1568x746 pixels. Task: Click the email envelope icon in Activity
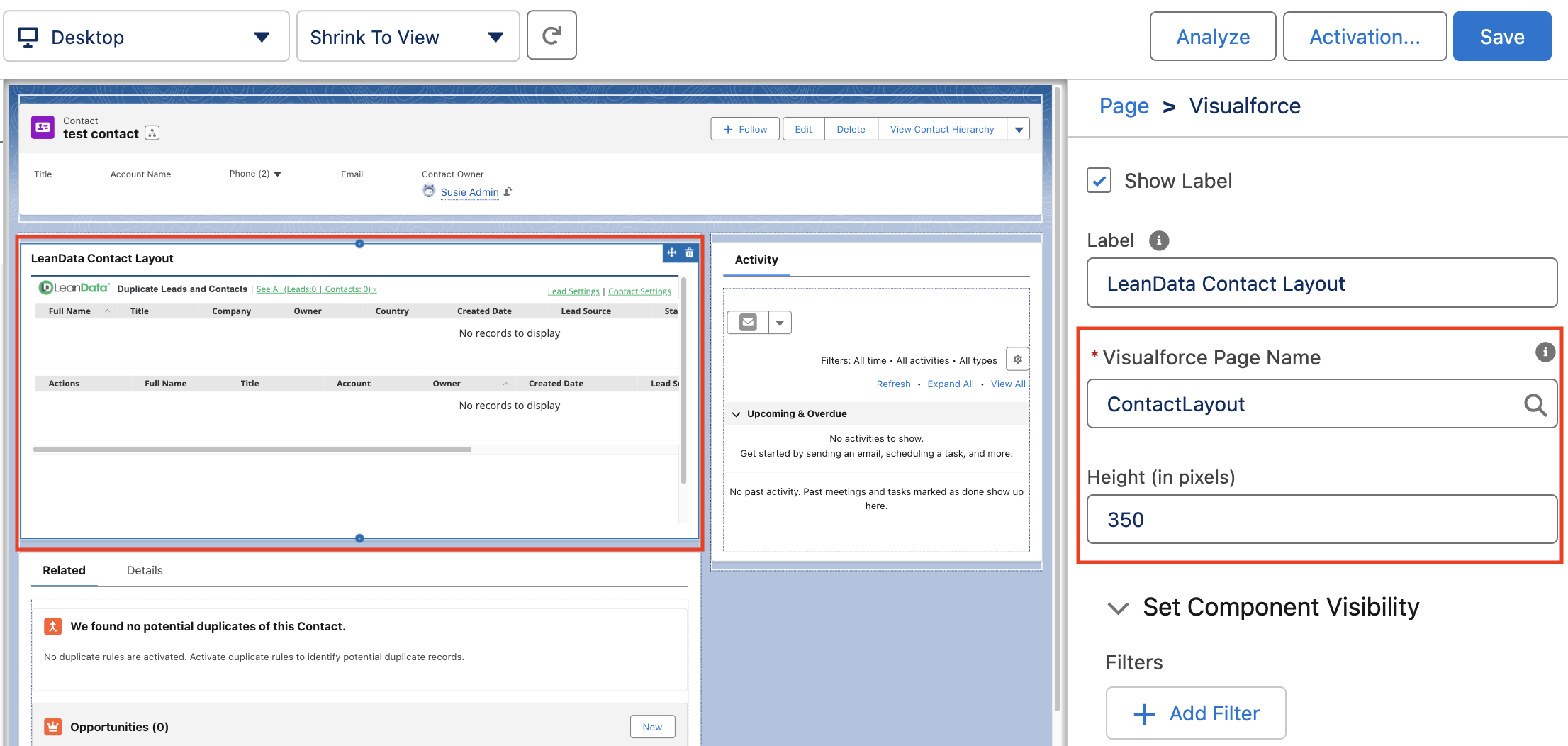[748, 323]
